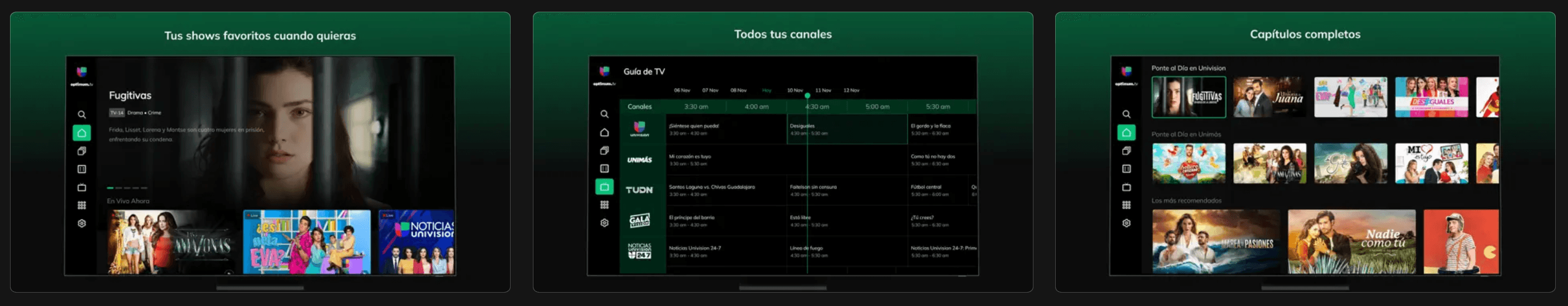1568x306 pixels.
Task: Open Santos Laguna vs. Chivas Guadalajara program
Action: (726, 190)
